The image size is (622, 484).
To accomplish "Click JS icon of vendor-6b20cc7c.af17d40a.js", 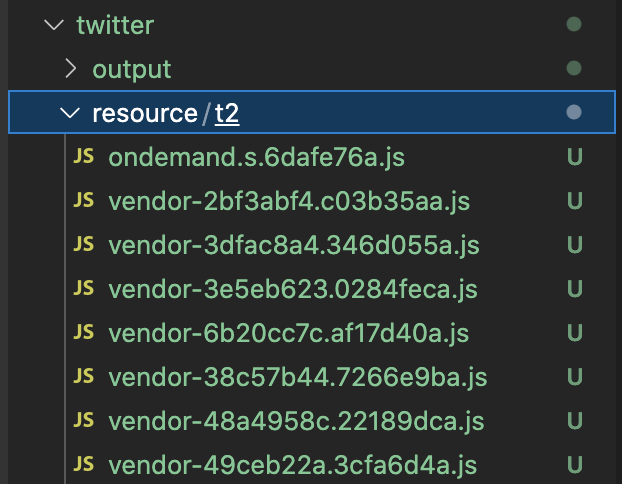I will [84, 333].
